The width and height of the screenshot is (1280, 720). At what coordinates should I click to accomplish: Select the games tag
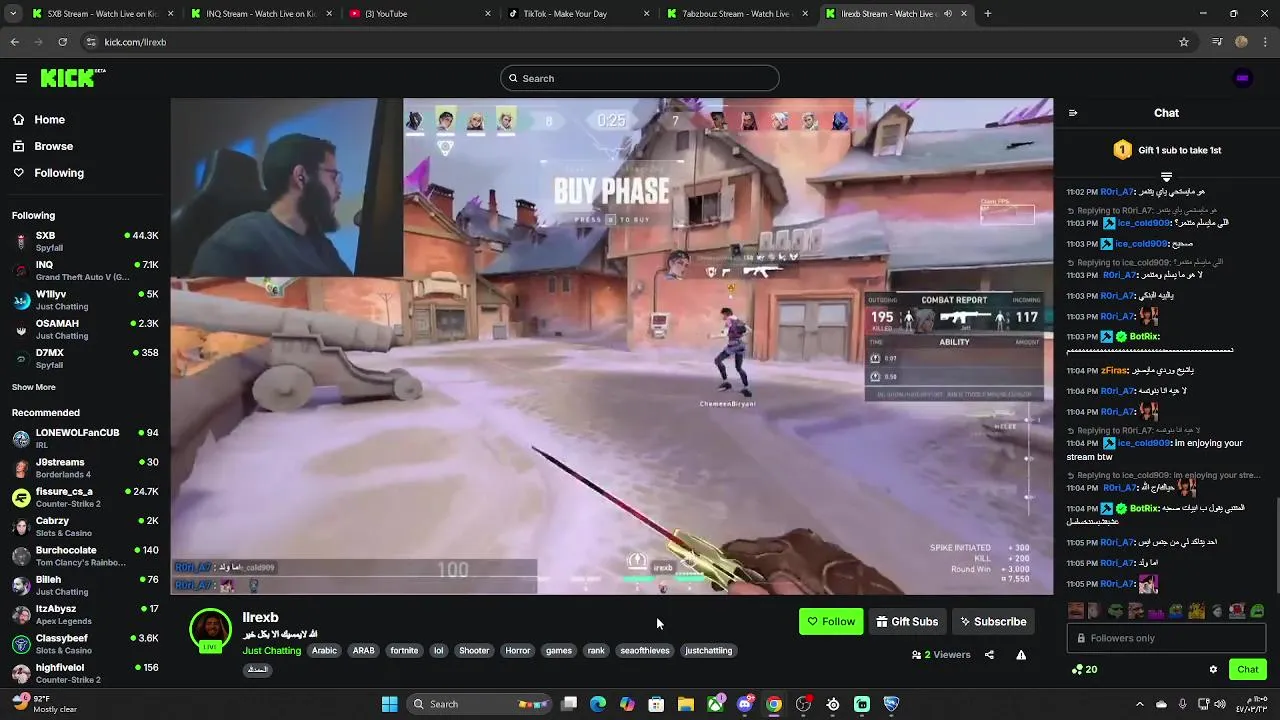pyautogui.click(x=559, y=650)
